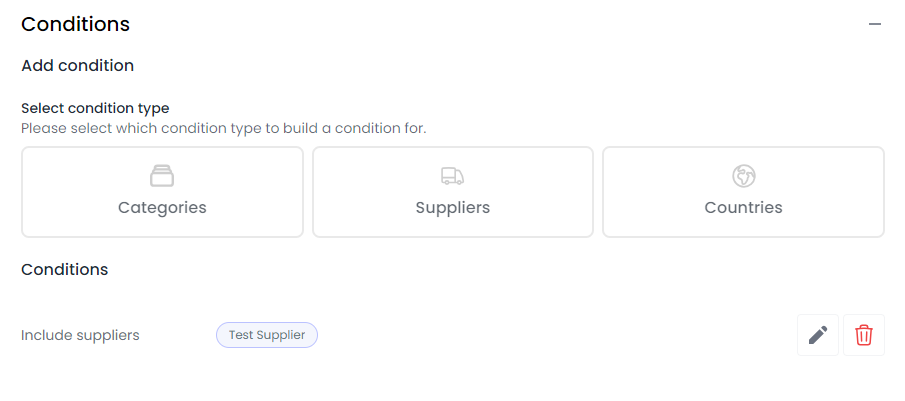905x401 pixels.
Task: Select the Countries text label
Action: click(743, 208)
